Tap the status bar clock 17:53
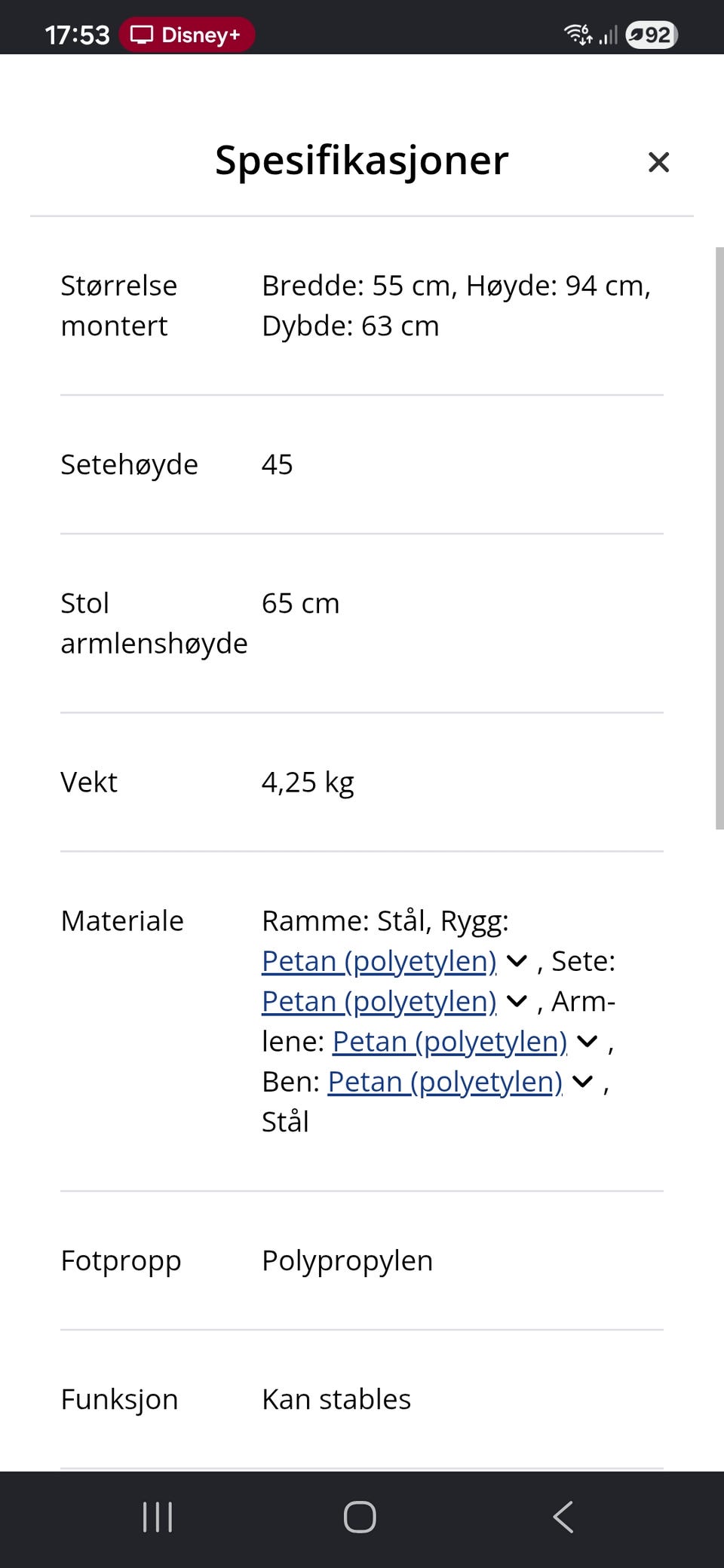724x1568 pixels. pyautogui.click(x=77, y=35)
